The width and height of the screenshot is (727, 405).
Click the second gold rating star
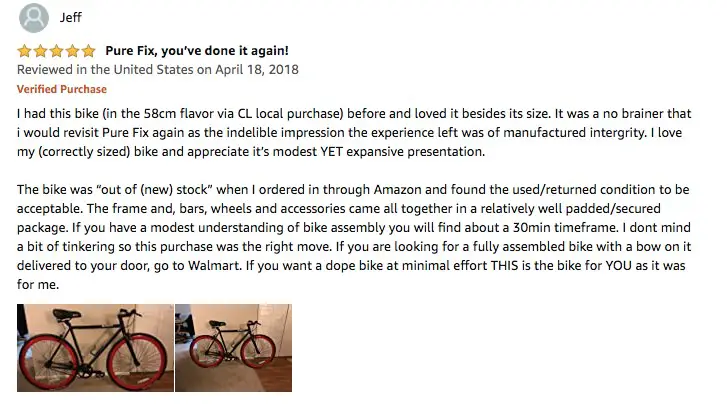(40, 51)
